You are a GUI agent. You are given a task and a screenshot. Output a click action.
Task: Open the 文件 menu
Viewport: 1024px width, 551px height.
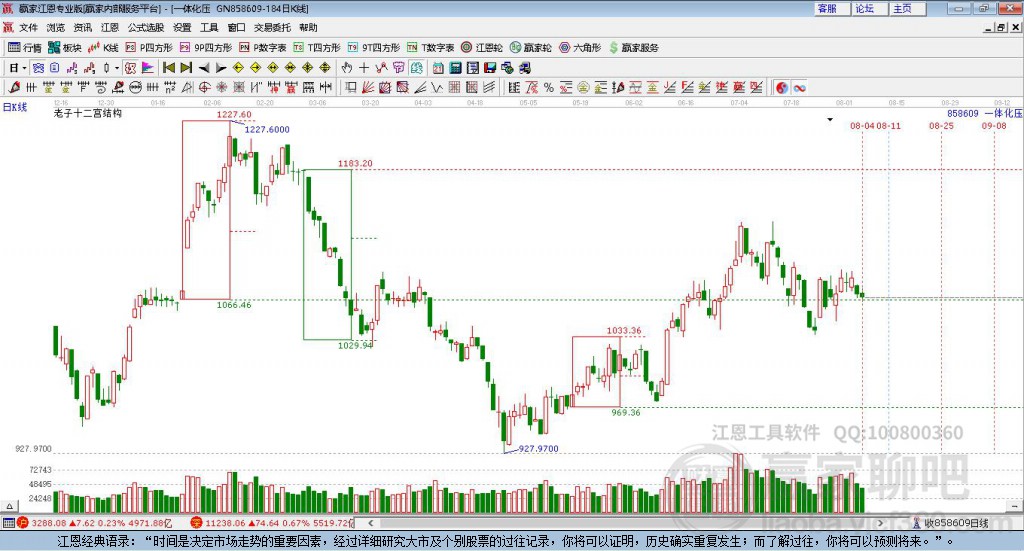point(28,27)
